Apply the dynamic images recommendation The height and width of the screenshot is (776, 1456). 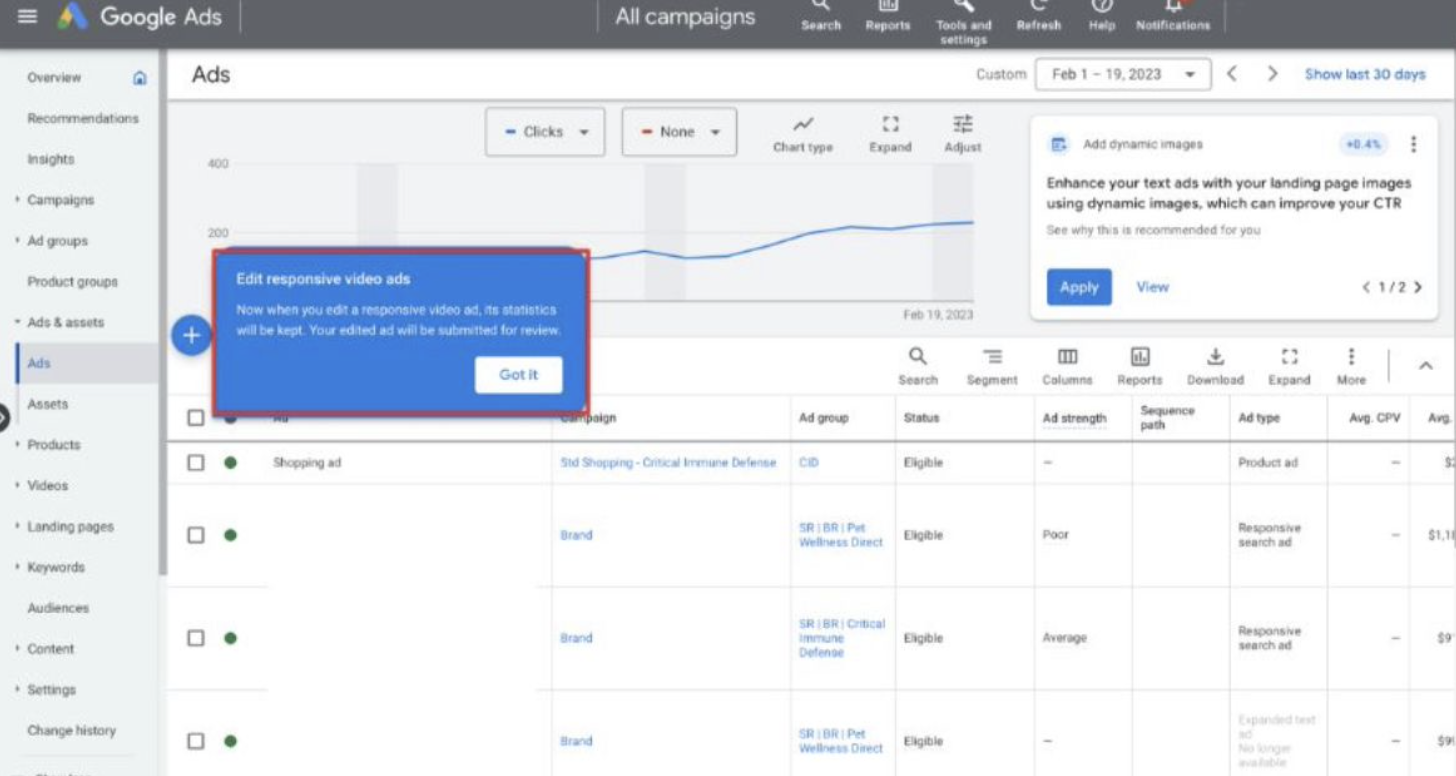[x=1079, y=287]
